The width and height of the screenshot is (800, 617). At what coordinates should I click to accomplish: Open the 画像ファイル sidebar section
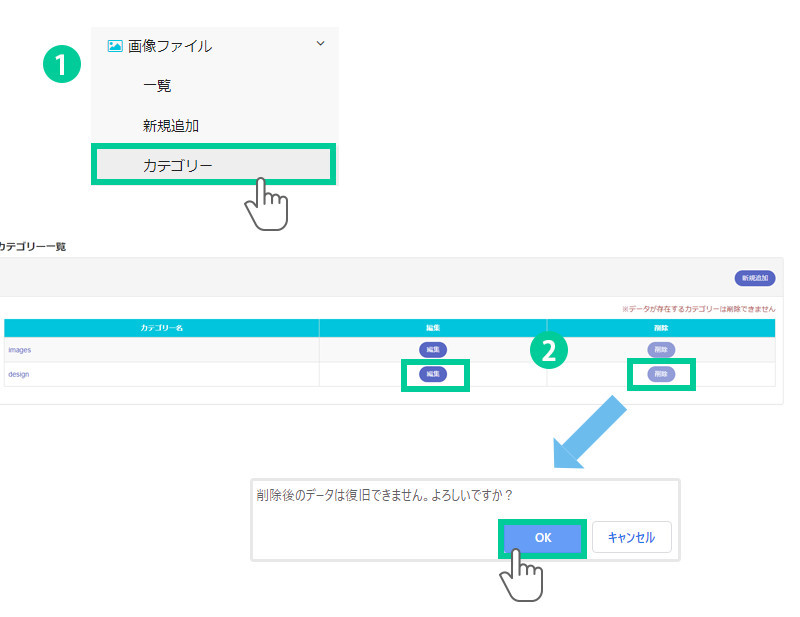pos(170,45)
